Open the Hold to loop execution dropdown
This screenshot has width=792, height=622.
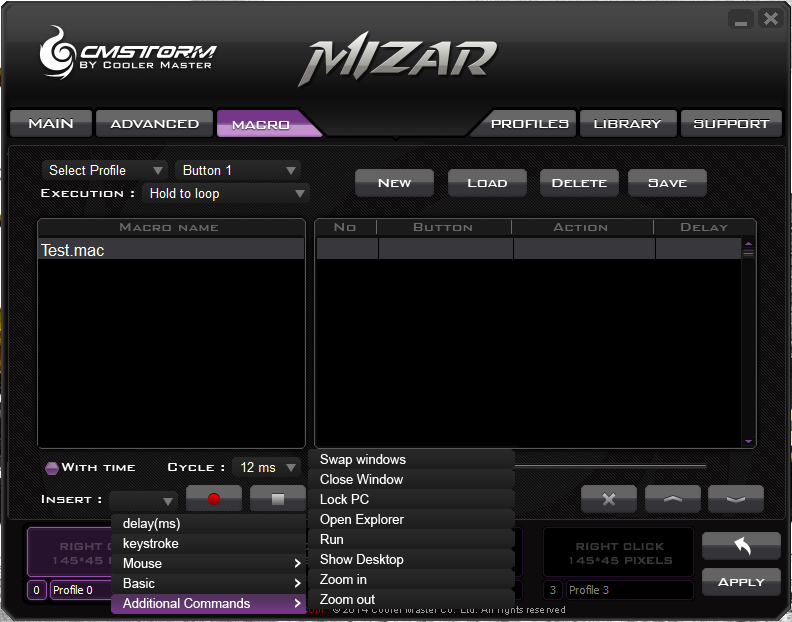point(226,193)
